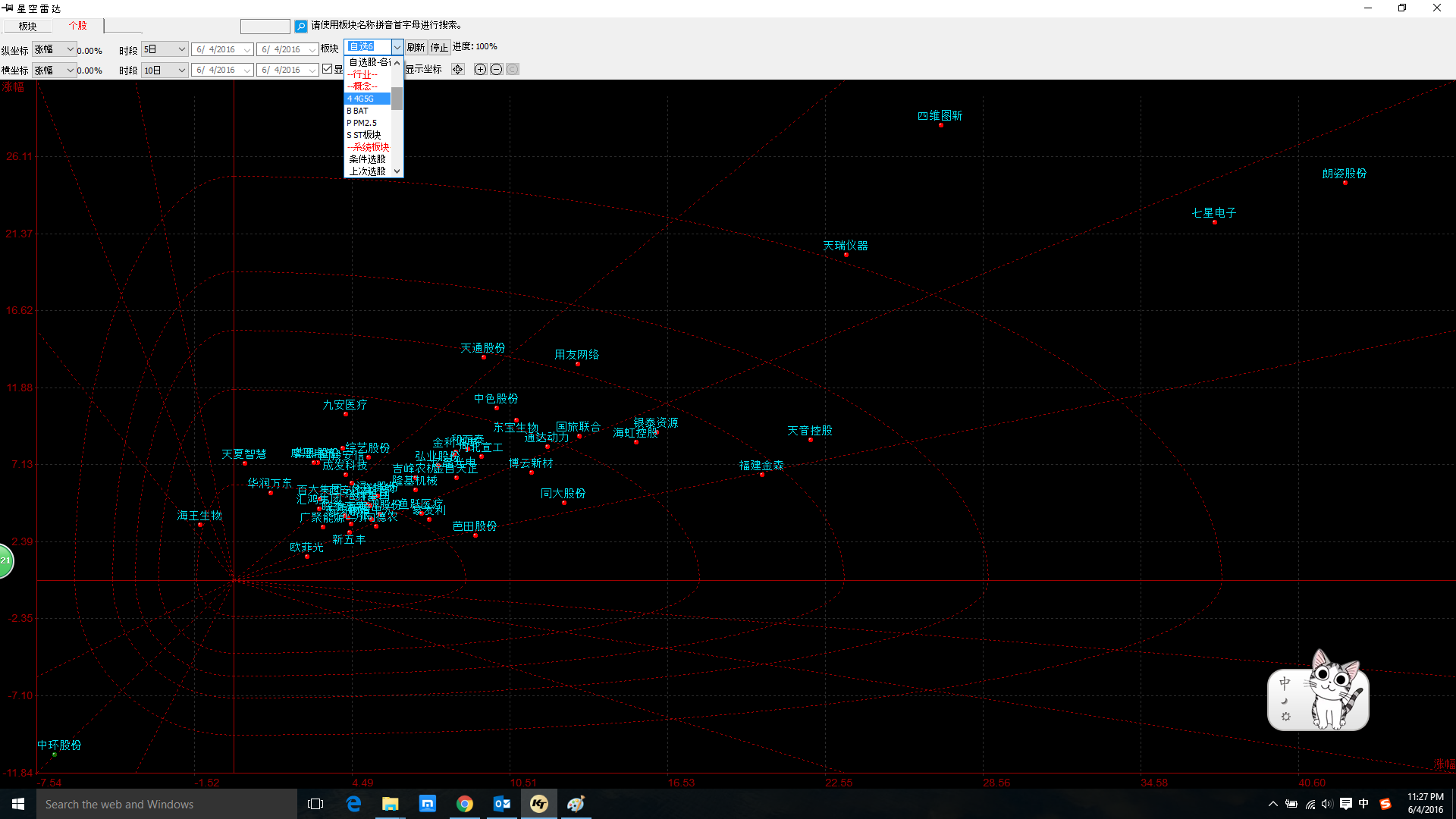The image size is (1456, 819).
Task: Click the pan/move arrows icon
Action: [458, 70]
